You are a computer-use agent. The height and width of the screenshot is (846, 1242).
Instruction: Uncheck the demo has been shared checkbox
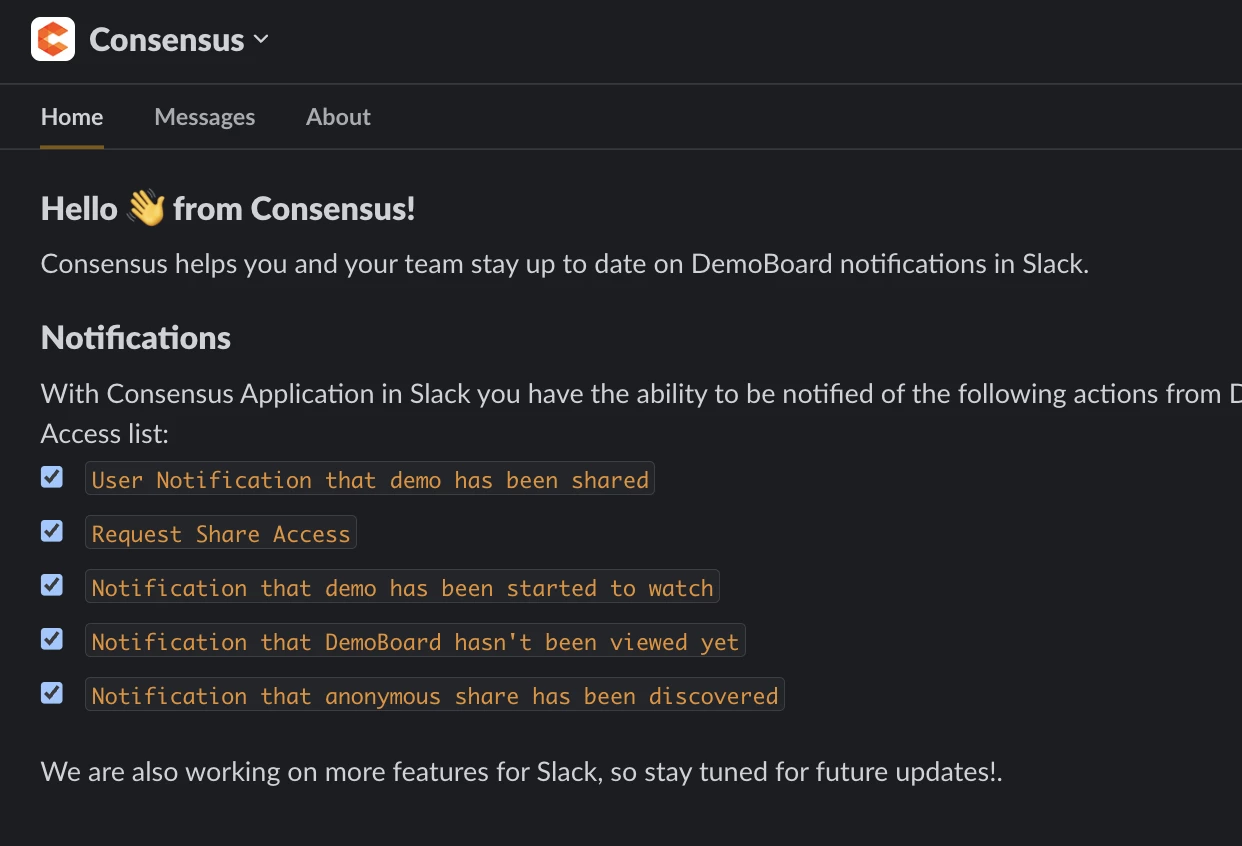52,477
